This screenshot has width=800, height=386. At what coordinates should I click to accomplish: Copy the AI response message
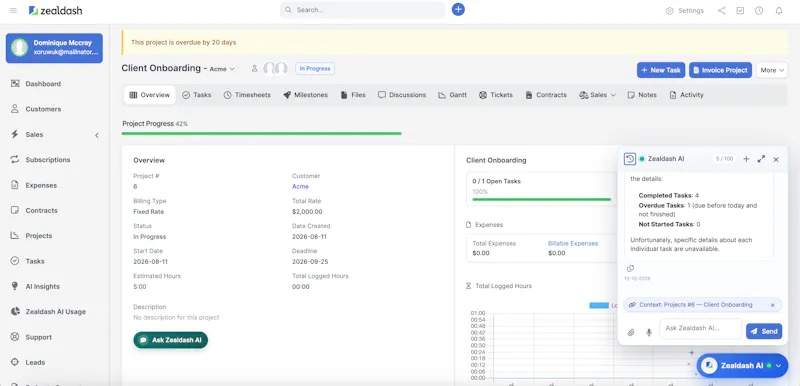[x=630, y=268]
